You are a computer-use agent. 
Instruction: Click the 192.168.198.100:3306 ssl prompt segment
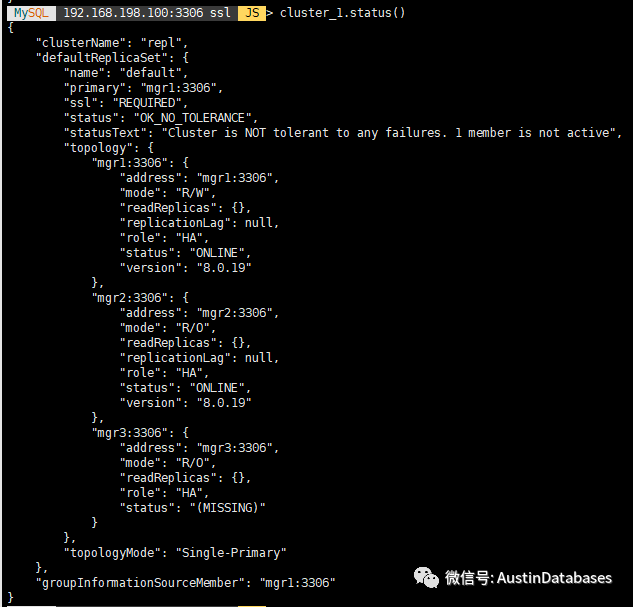click(146, 12)
